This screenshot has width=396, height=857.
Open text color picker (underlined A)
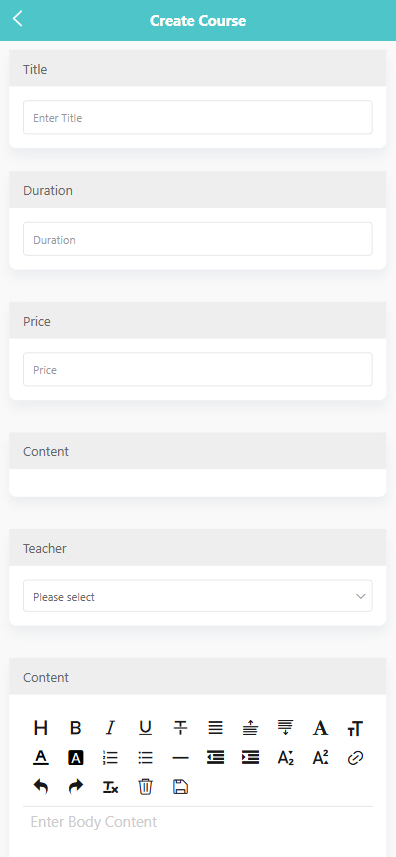point(40,758)
